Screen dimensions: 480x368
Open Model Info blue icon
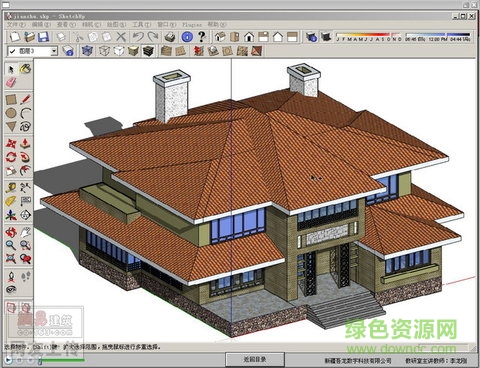(187, 37)
